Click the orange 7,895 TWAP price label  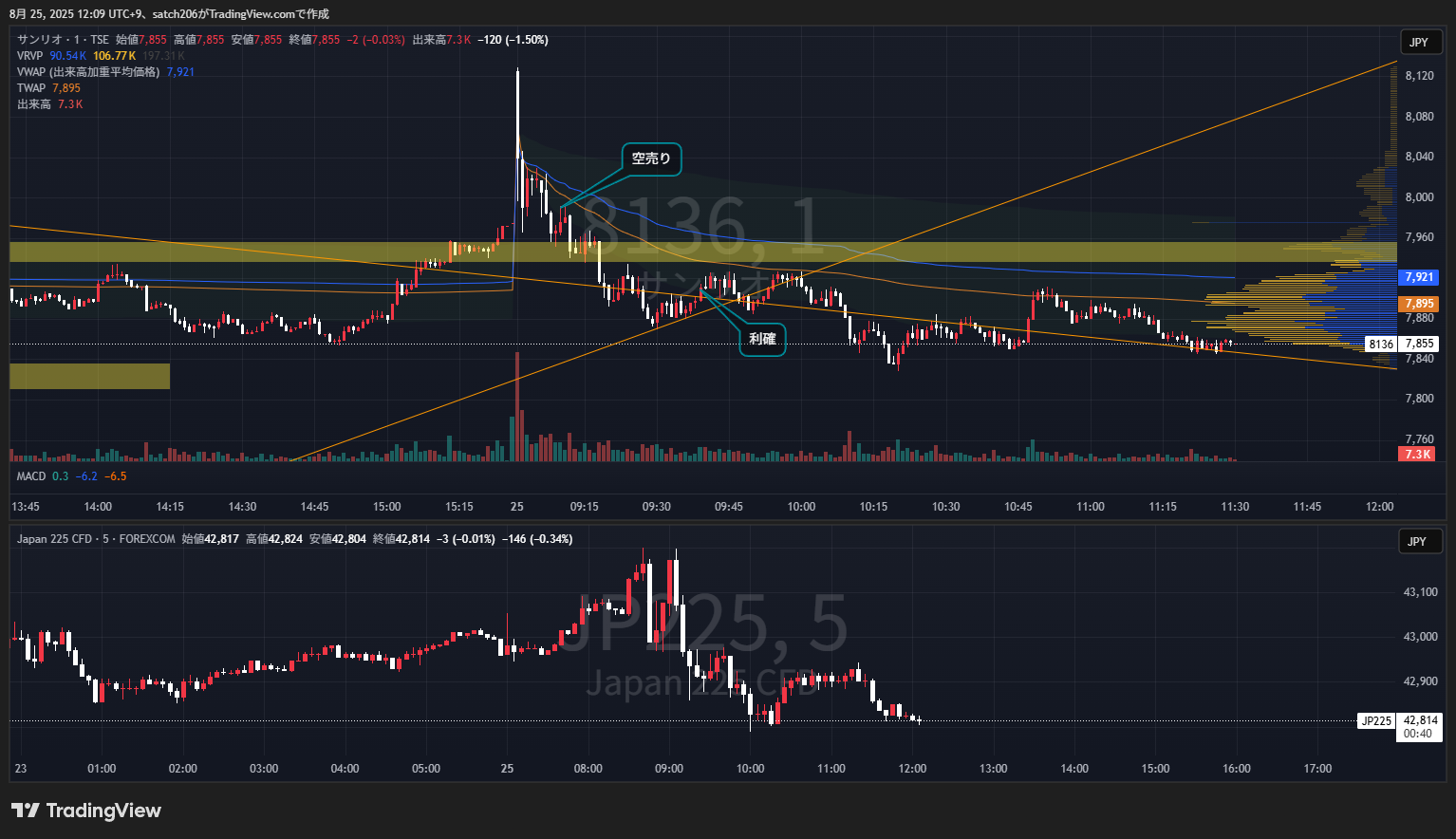coord(1419,304)
